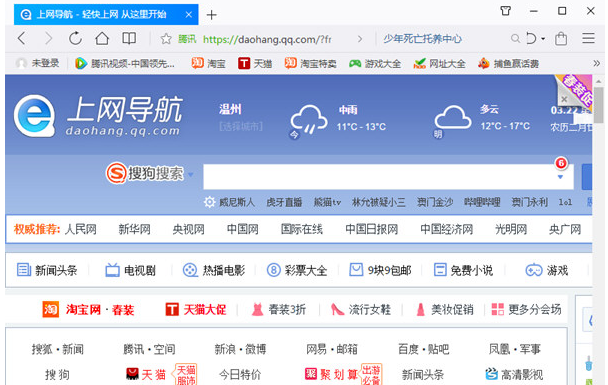Open 流行女鞋 link
The height and width of the screenshot is (385, 608).
[361, 309]
